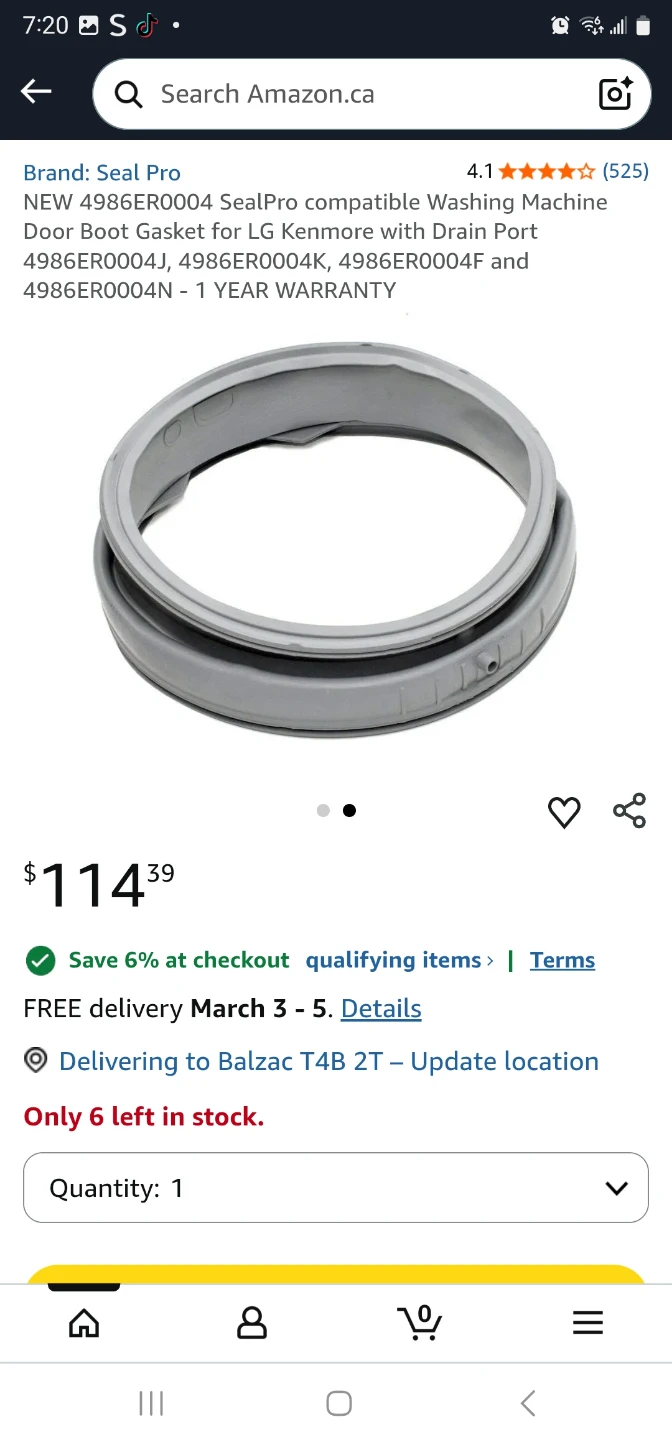Open the Terms link
Screen dimensions: 672x1440
coord(562,960)
